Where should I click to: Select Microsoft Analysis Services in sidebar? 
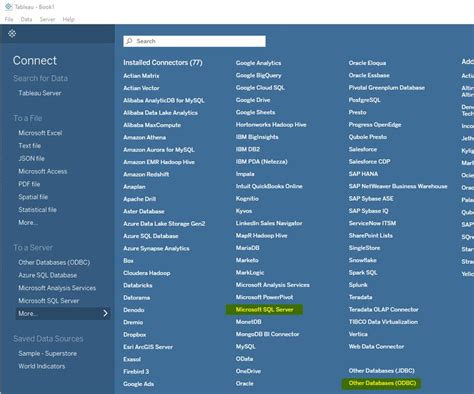click(57, 288)
